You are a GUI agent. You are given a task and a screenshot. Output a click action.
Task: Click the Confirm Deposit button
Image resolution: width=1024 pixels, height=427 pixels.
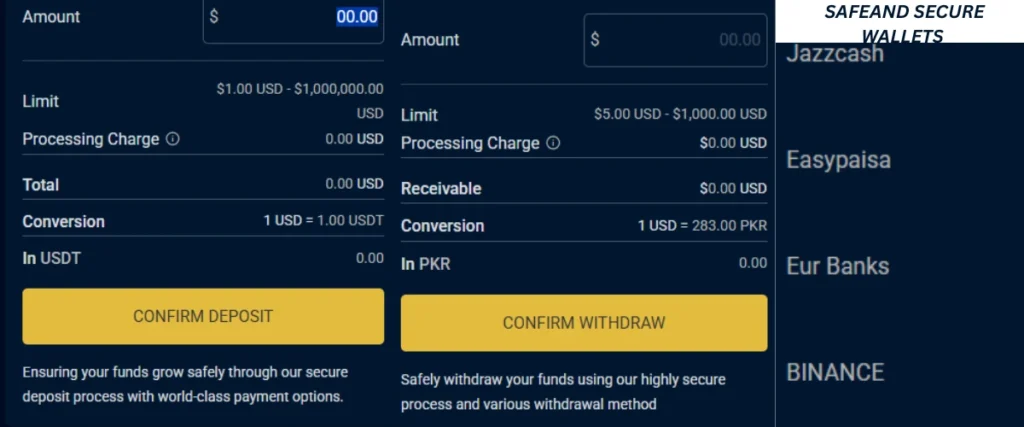[203, 316]
